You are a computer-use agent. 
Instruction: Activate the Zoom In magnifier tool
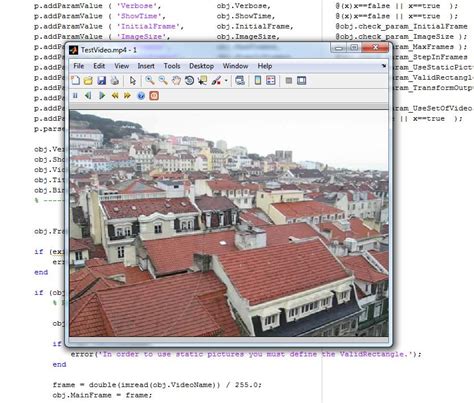150,80
